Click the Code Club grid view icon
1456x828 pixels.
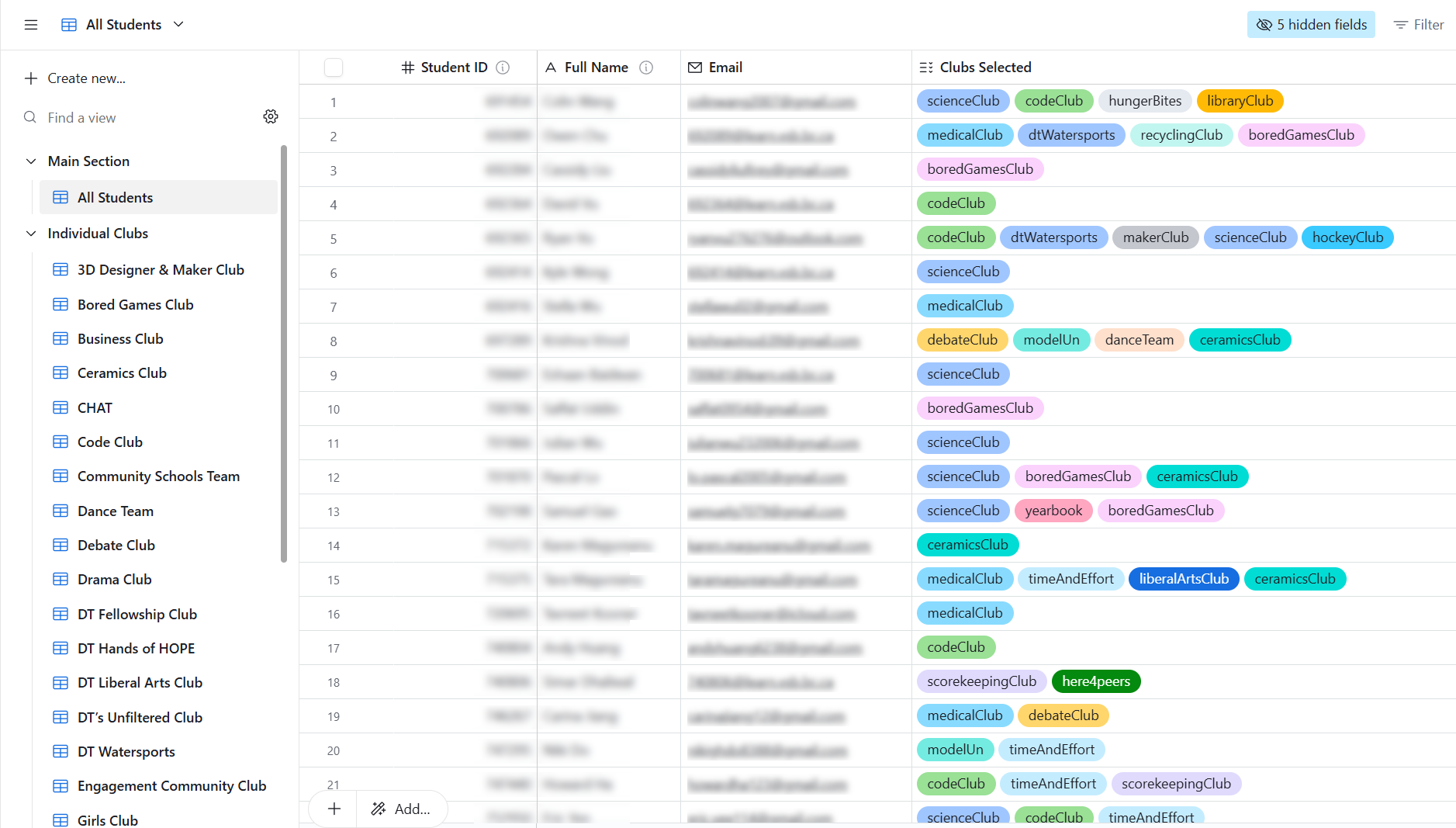click(61, 442)
